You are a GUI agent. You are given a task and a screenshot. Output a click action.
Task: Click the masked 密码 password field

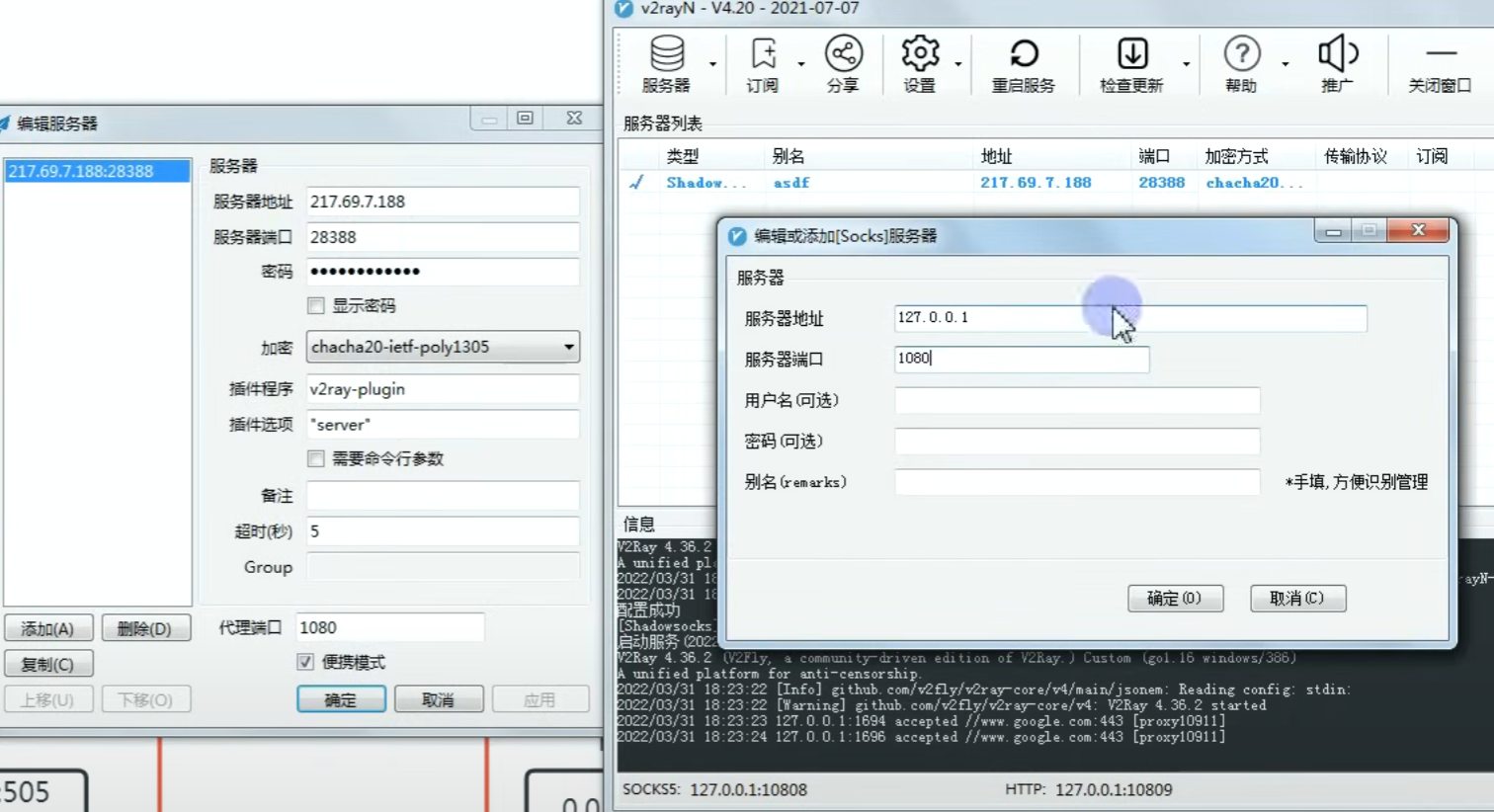[443, 272]
